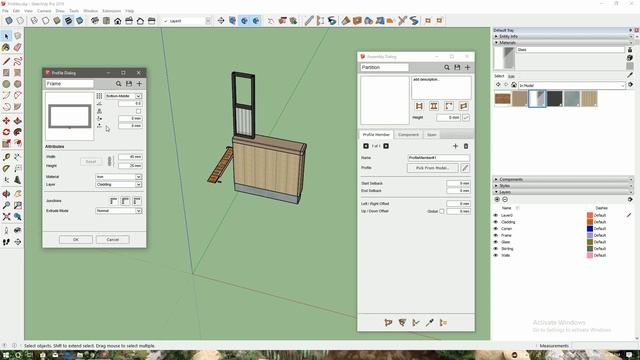
Task: Activate the Move tool
Action: (x=6, y=121)
